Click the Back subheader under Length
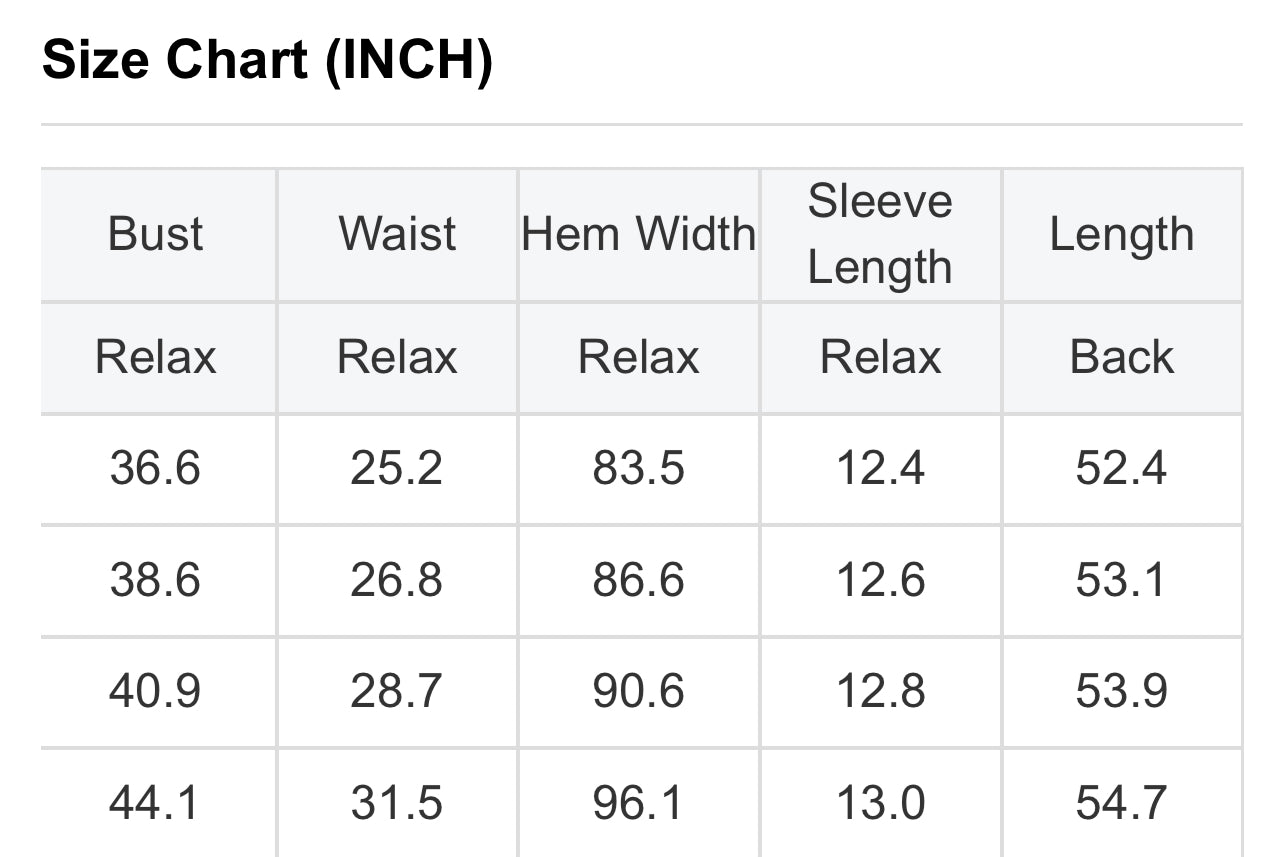 coord(1122,357)
